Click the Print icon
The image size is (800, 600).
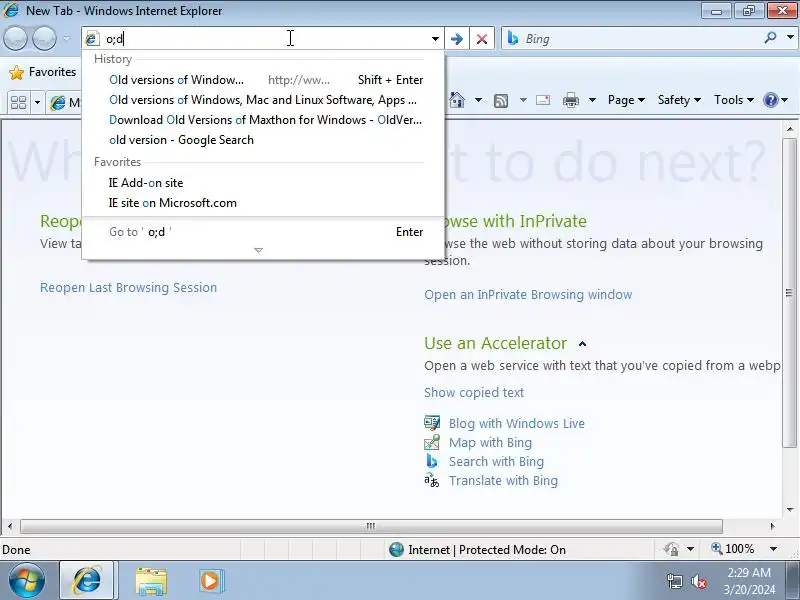[570, 101]
